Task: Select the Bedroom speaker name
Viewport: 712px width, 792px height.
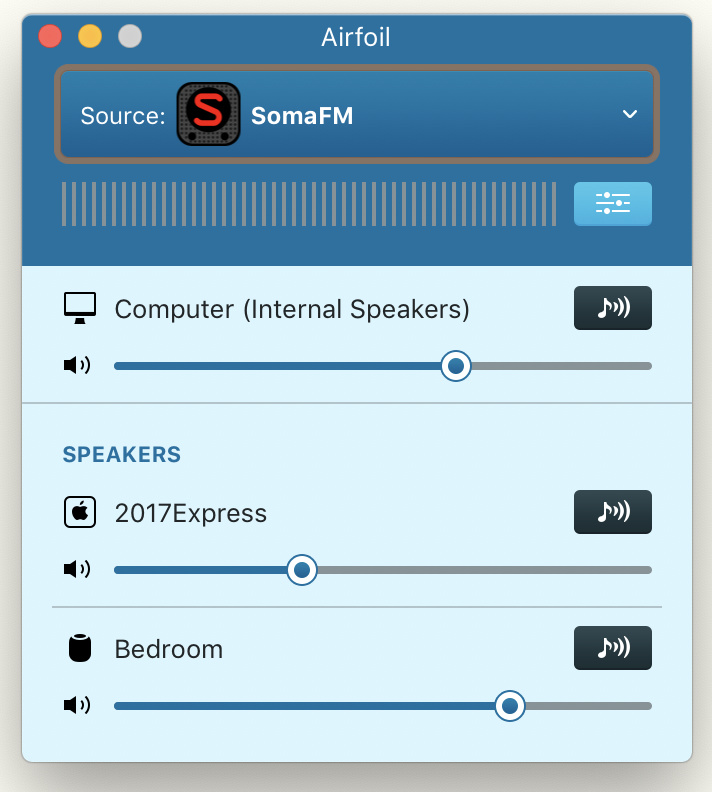Action: pos(169,649)
